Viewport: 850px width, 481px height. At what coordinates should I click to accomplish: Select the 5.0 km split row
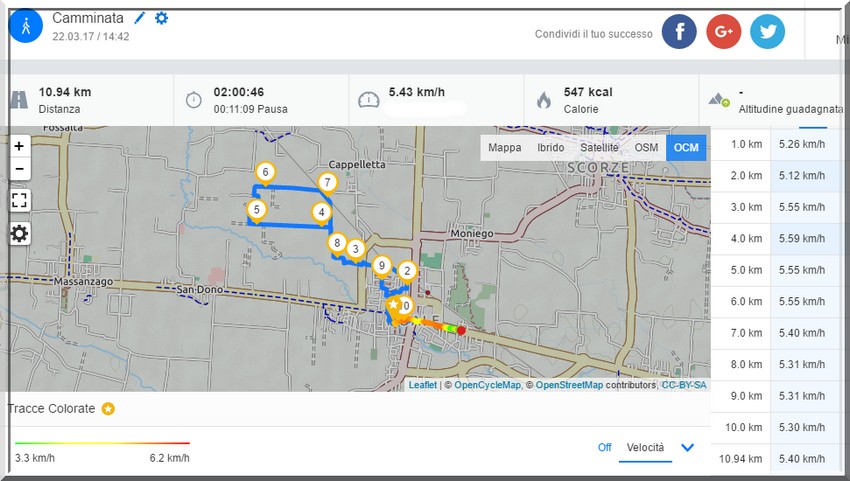click(777, 270)
